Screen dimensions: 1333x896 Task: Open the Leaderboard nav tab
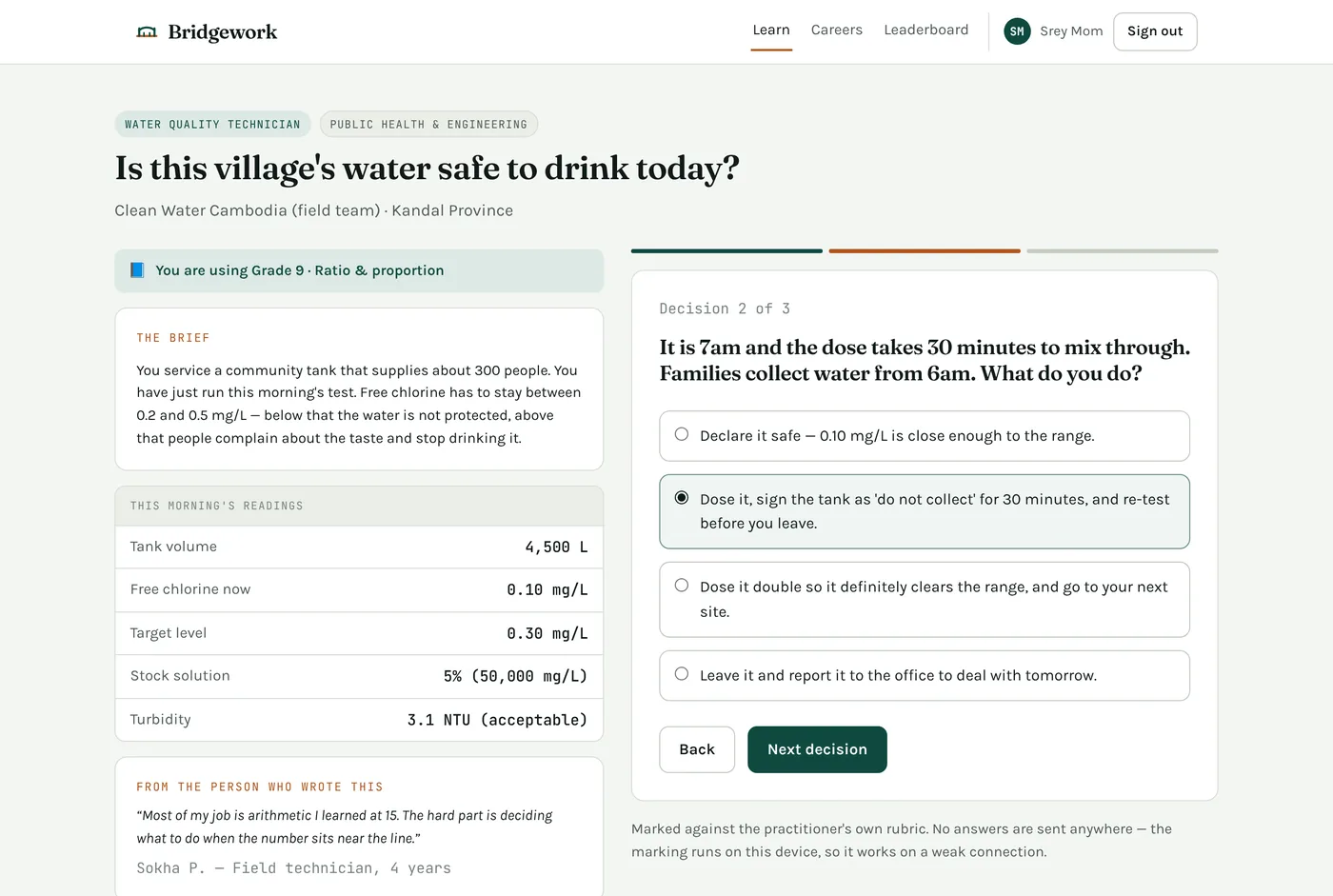click(926, 30)
